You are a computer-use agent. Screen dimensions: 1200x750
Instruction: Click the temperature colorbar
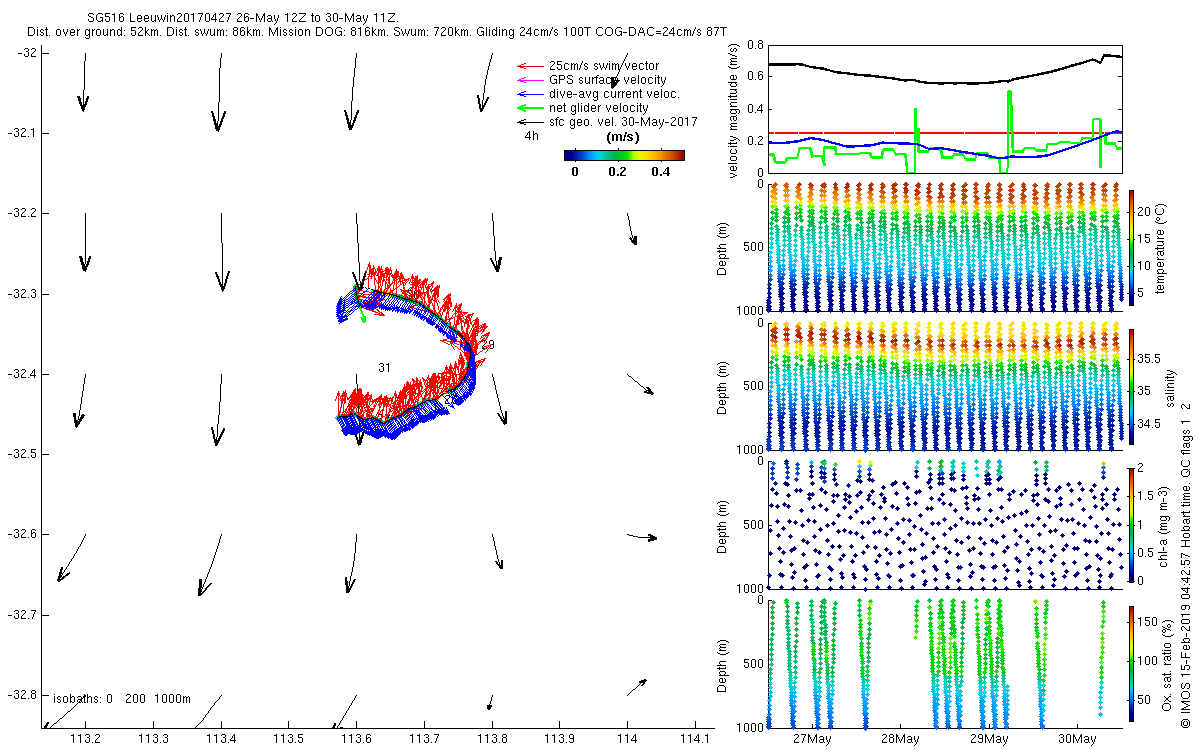coord(1131,248)
